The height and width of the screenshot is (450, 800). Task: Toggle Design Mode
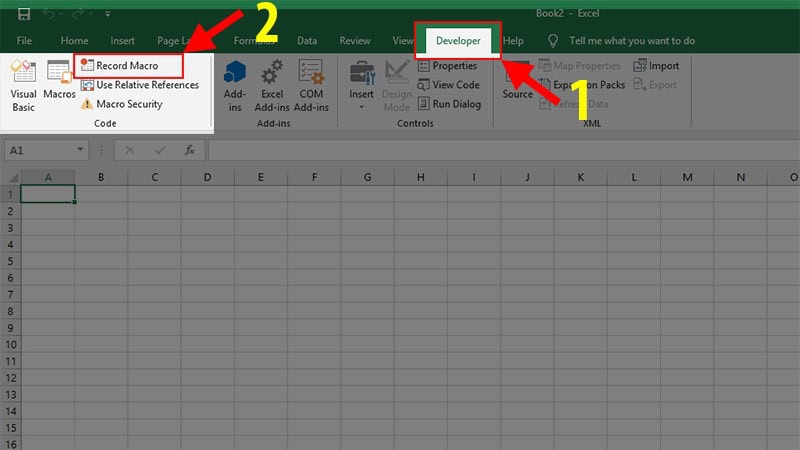397,85
